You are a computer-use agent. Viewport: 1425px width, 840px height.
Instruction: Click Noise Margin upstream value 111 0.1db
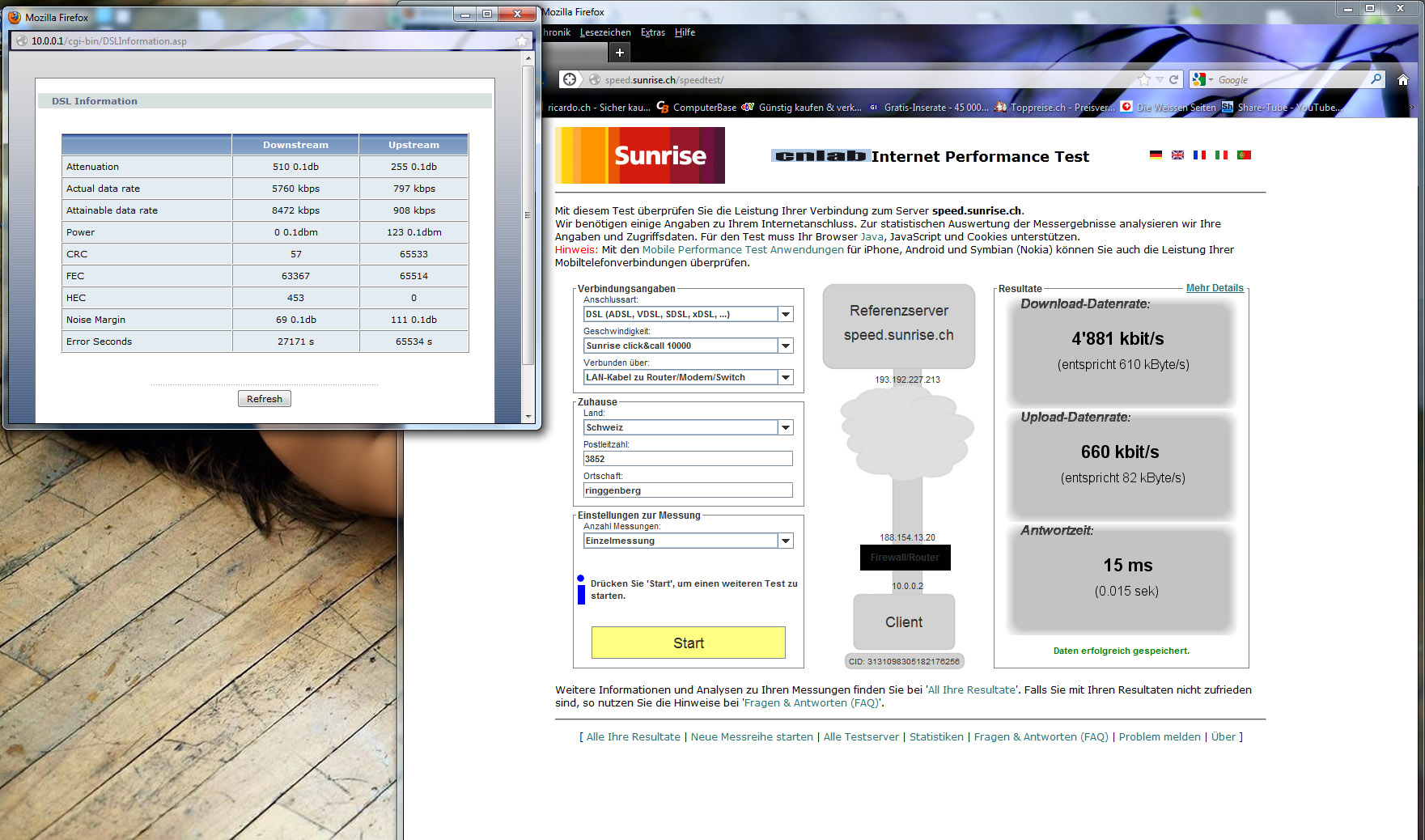(x=414, y=320)
